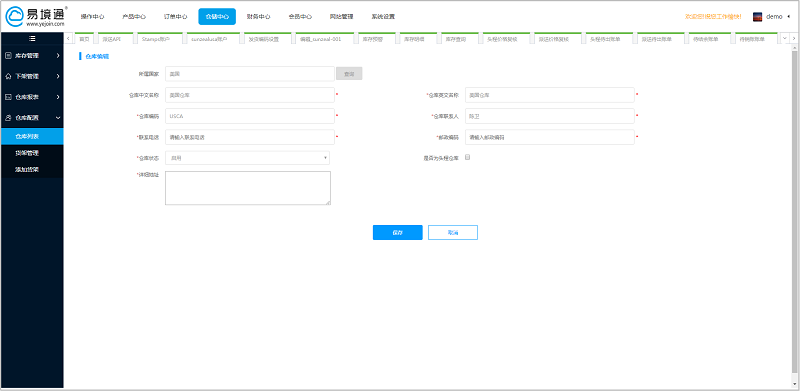Screen dimensions: 800x392
Task: Click the 库存管理 inventory icon in sidebar
Action: [8, 55]
